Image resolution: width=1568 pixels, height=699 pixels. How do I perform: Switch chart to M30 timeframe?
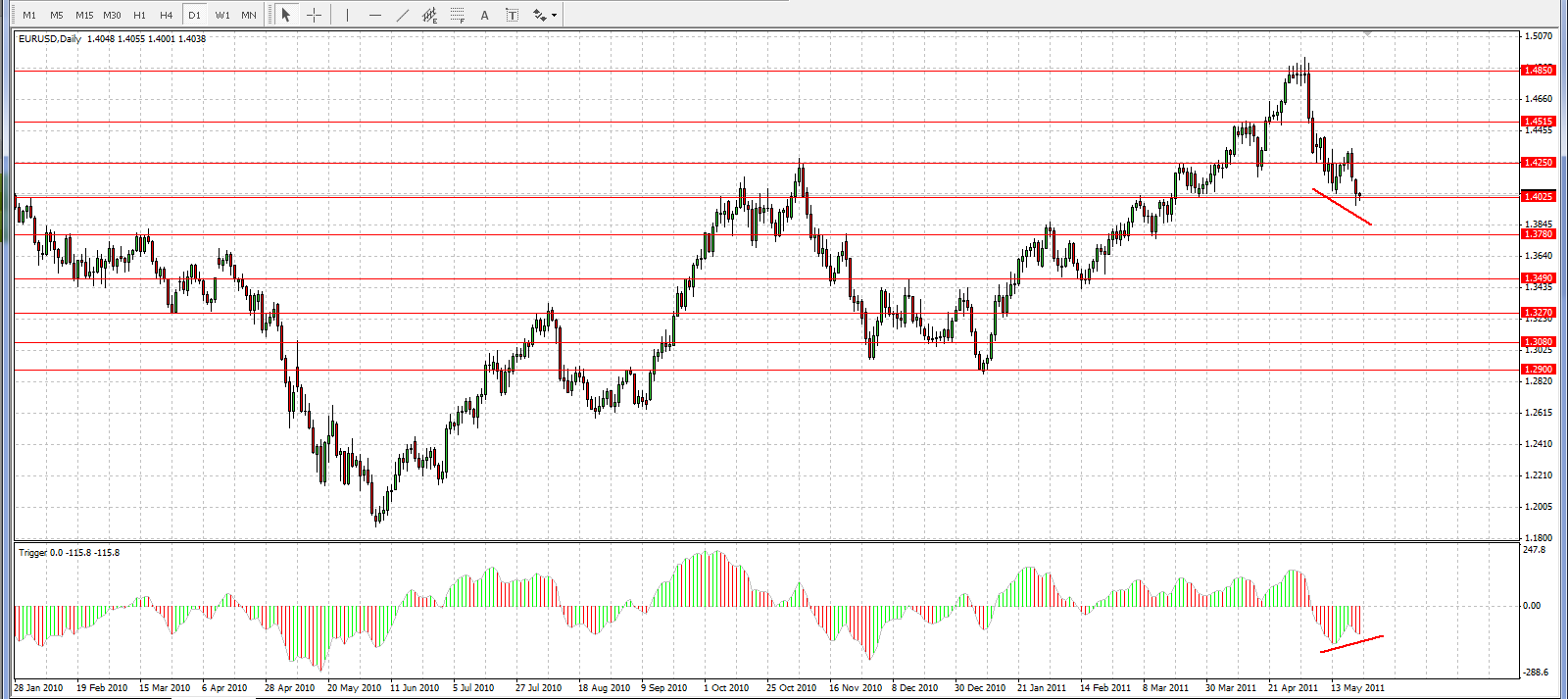(112, 15)
